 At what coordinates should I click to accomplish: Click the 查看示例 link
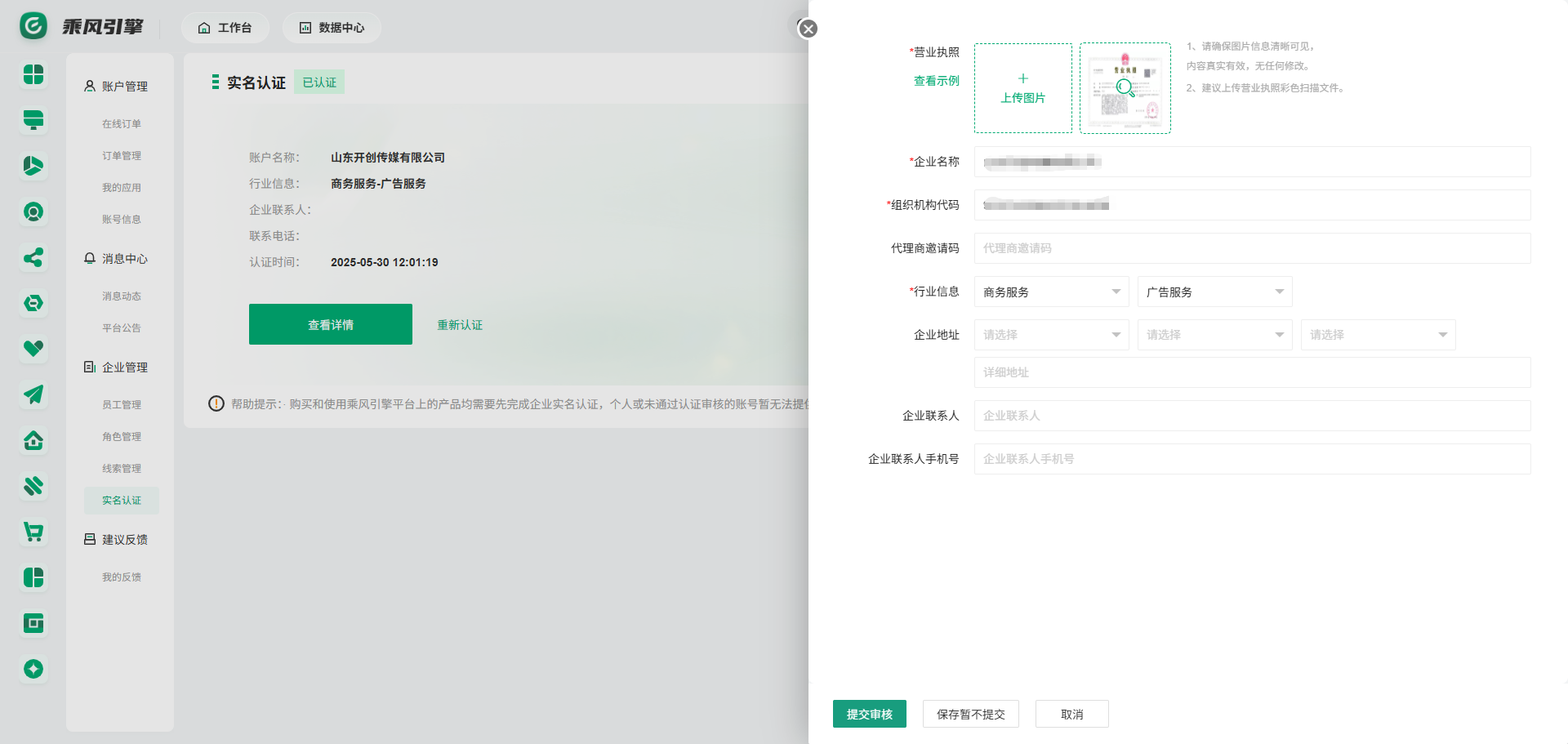pyautogui.click(x=936, y=81)
